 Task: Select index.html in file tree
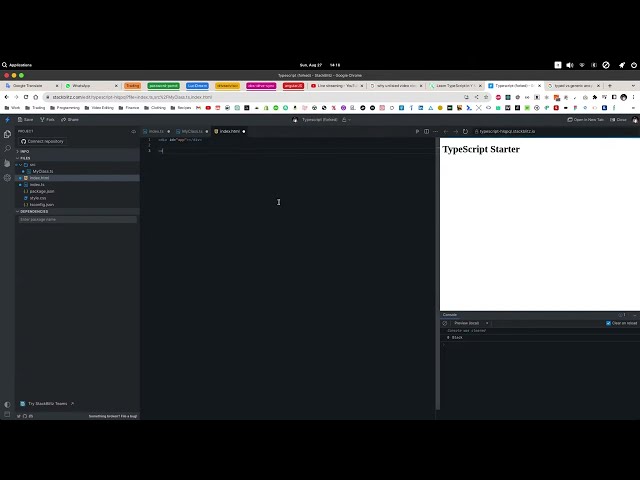pos(39,178)
